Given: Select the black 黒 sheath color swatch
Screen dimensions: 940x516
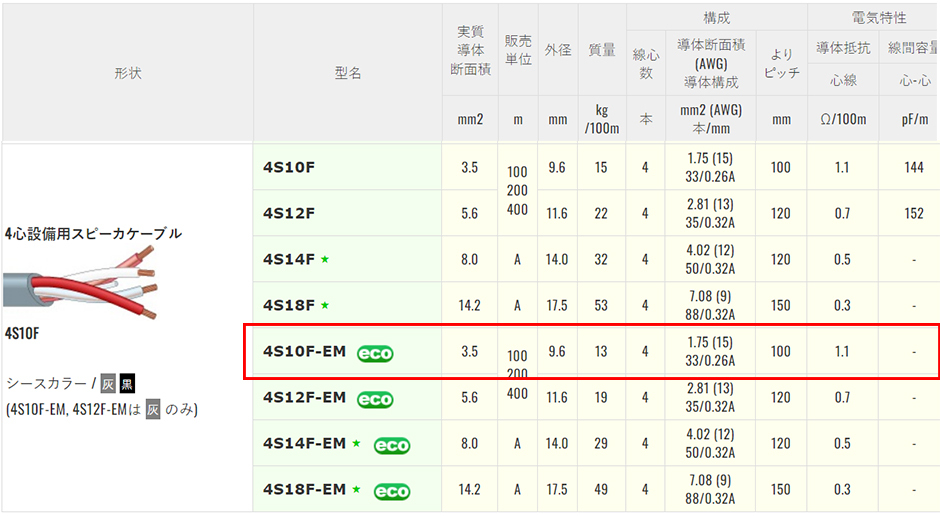Looking at the screenshot, I should 127,384.
